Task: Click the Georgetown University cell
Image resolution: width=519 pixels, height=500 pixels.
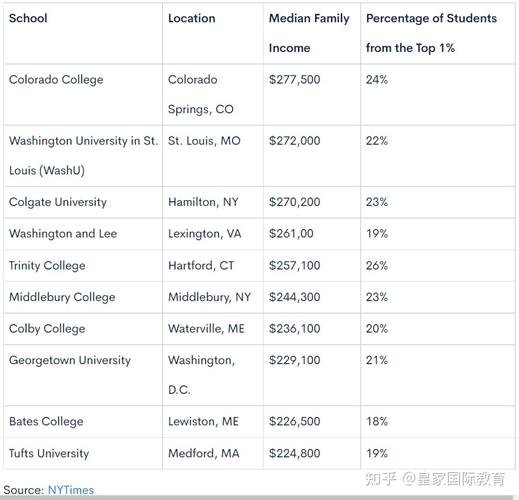Action: pyautogui.click(x=70, y=360)
